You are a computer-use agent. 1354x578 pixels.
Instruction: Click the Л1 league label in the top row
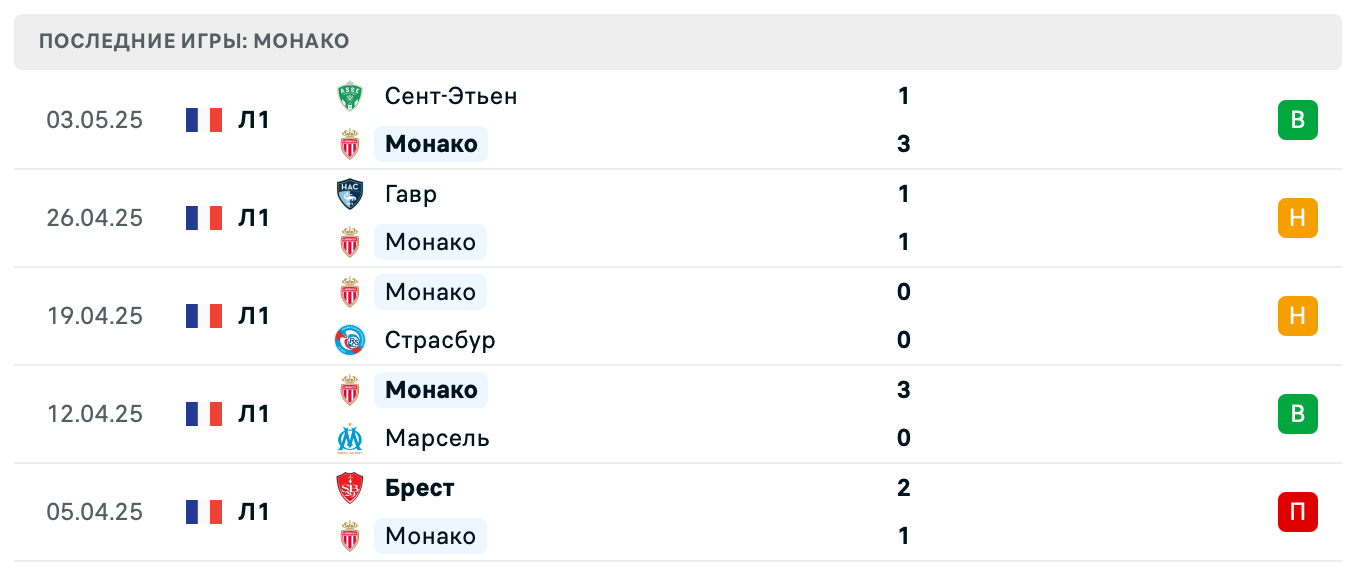click(254, 119)
